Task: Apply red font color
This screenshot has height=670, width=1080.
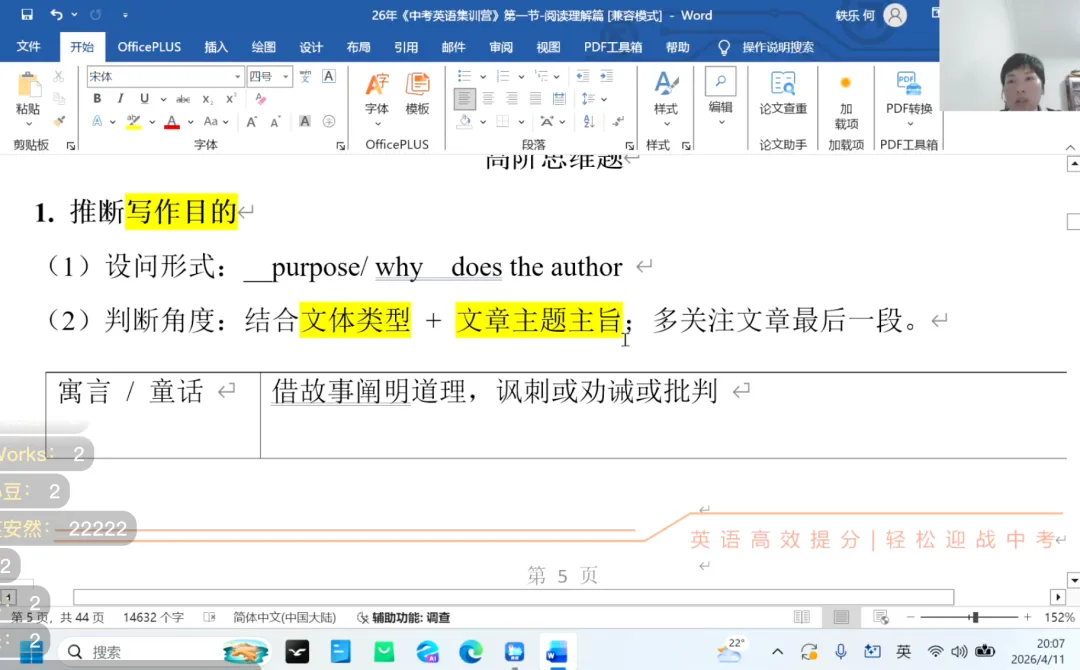Action: (171, 121)
